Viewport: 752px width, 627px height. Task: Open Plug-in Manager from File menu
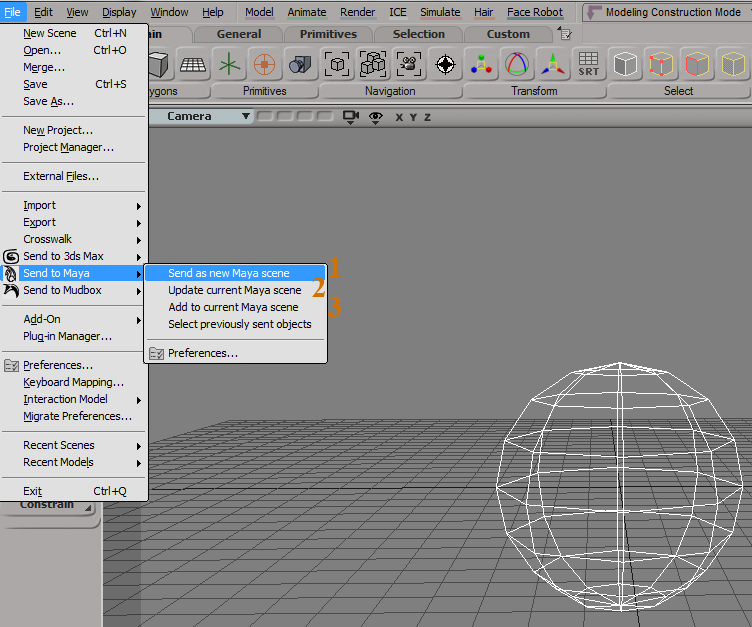(74, 337)
